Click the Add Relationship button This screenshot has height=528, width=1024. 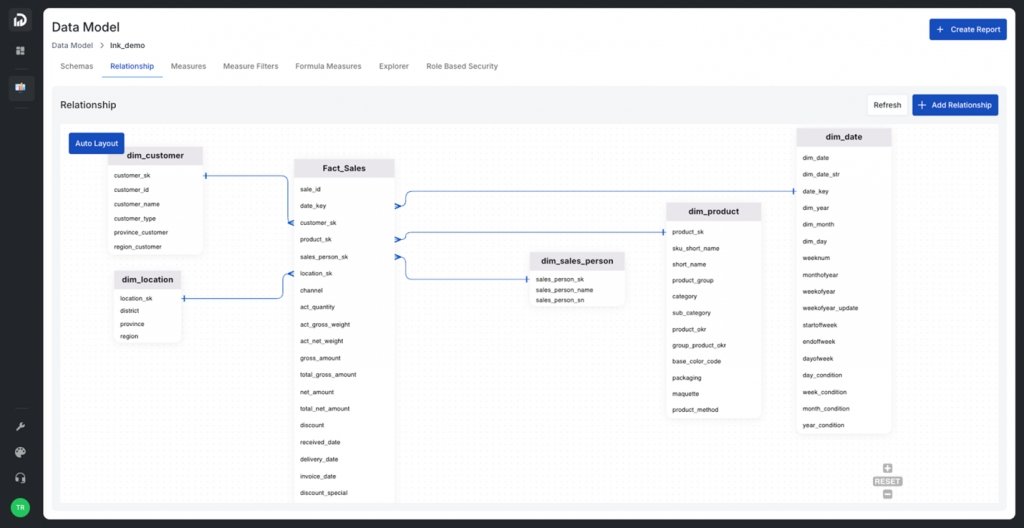coord(954,105)
